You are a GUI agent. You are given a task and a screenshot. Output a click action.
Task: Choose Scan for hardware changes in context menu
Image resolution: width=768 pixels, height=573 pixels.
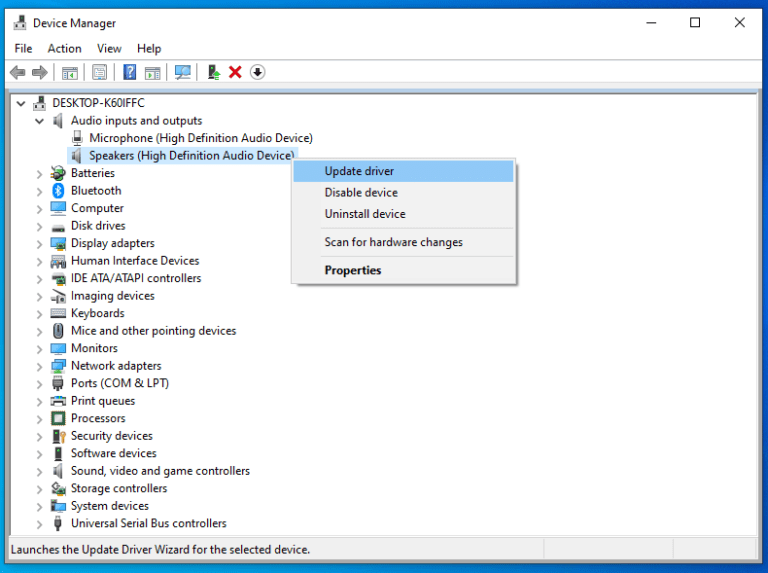coord(403,242)
